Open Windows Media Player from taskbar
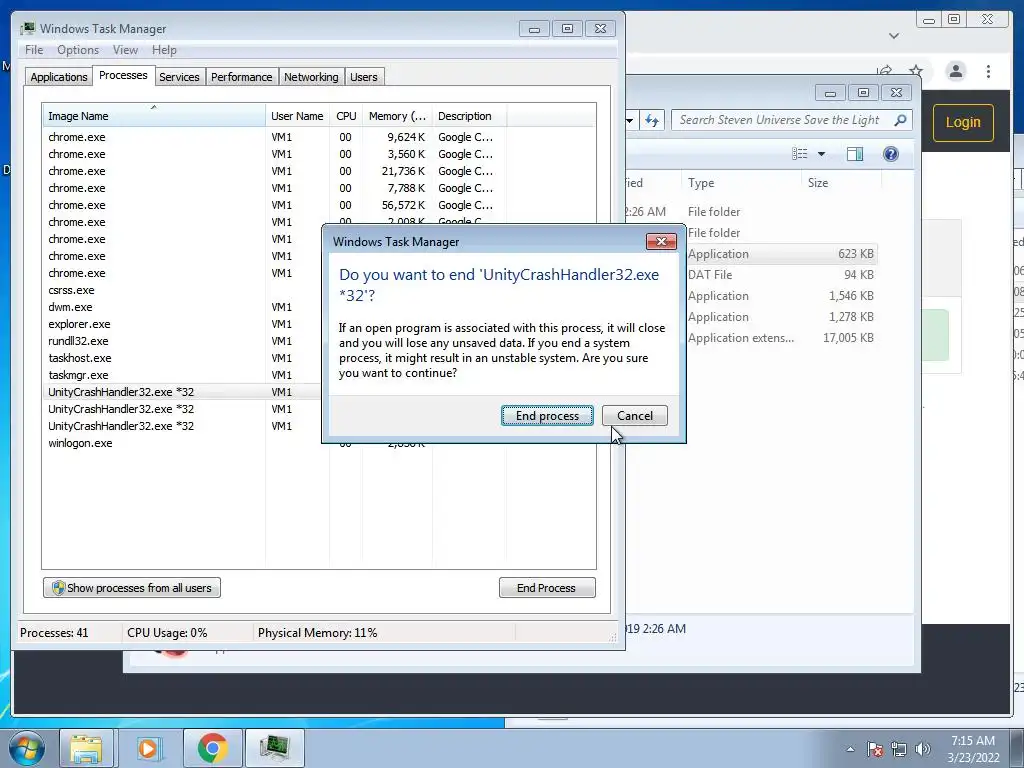 [148, 748]
